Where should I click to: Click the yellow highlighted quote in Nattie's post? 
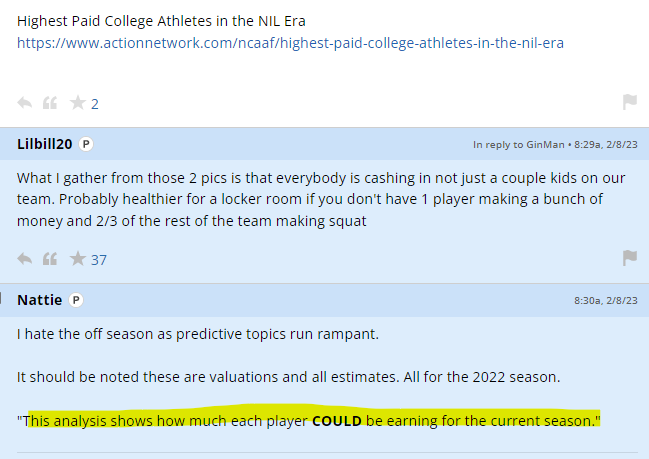(312, 421)
